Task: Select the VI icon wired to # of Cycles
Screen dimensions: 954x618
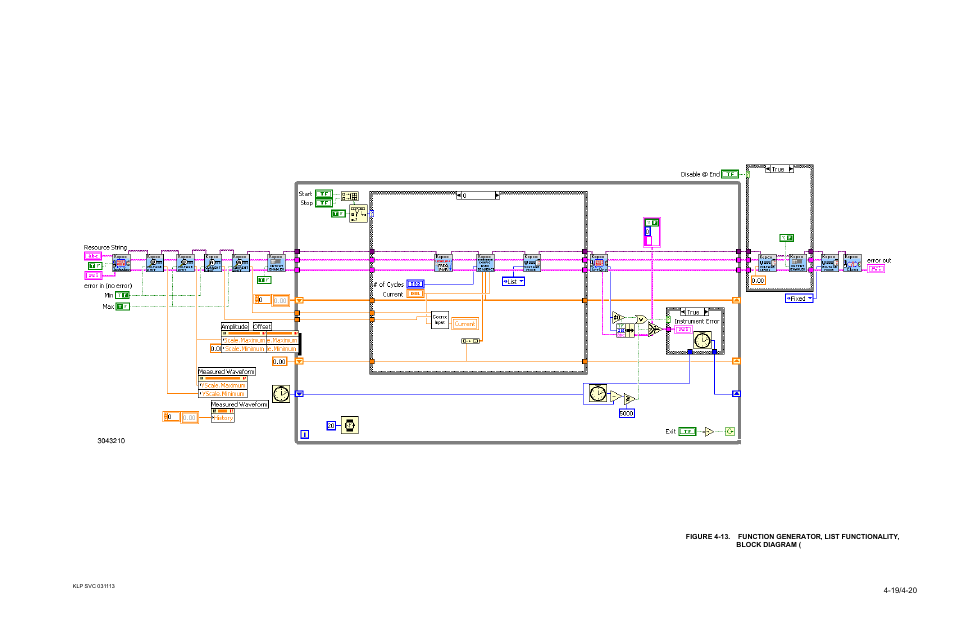Action: (x=486, y=263)
